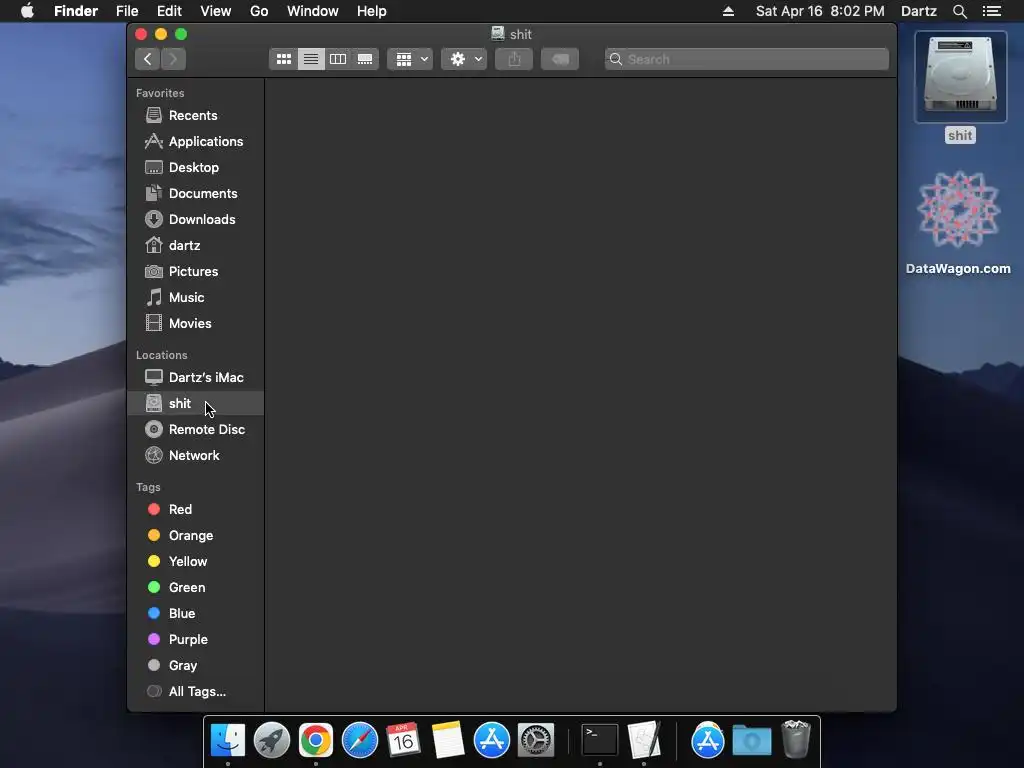Click the Share toolbar button
The width and height of the screenshot is (1024, 768).
click(514, 59)
